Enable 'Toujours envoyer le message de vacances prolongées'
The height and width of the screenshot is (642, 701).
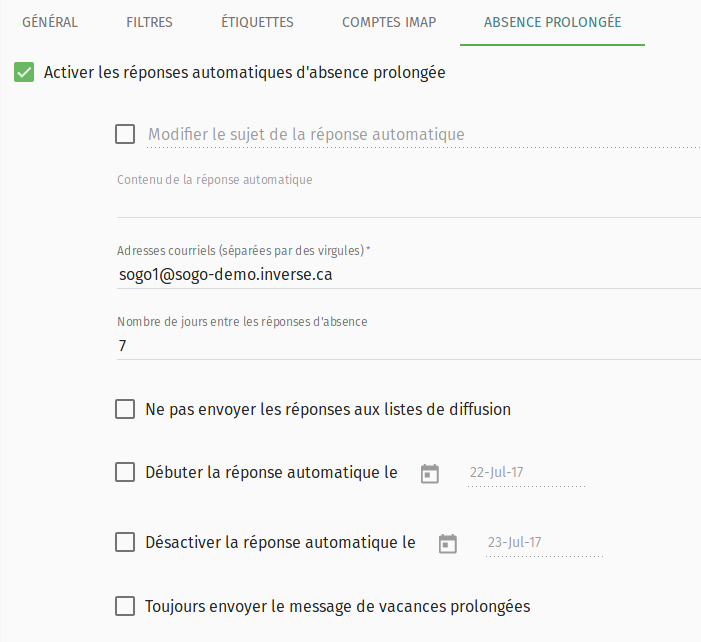click(x=125, y=605)
